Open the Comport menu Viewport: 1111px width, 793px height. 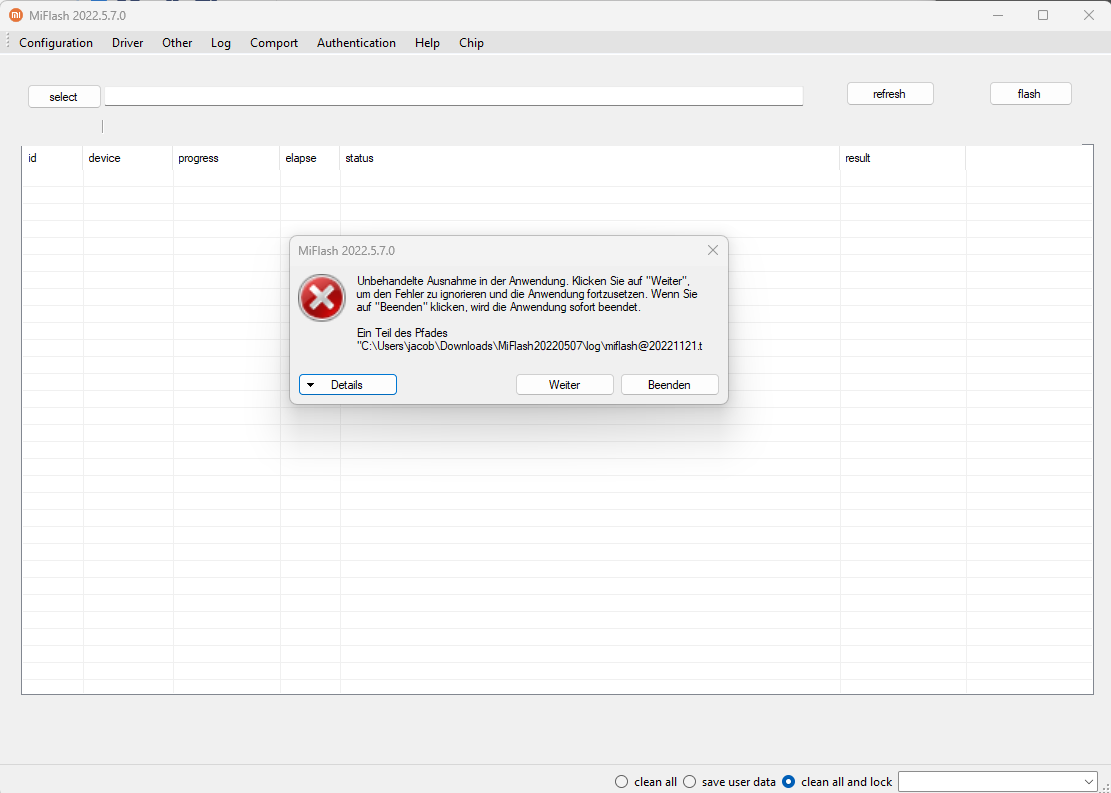point(274,43)
